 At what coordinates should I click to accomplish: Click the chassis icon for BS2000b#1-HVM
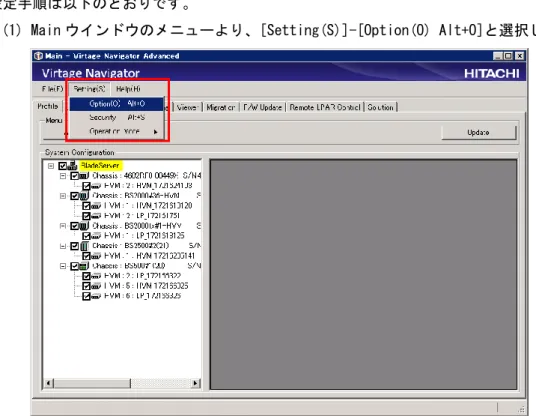pos(84,226)
